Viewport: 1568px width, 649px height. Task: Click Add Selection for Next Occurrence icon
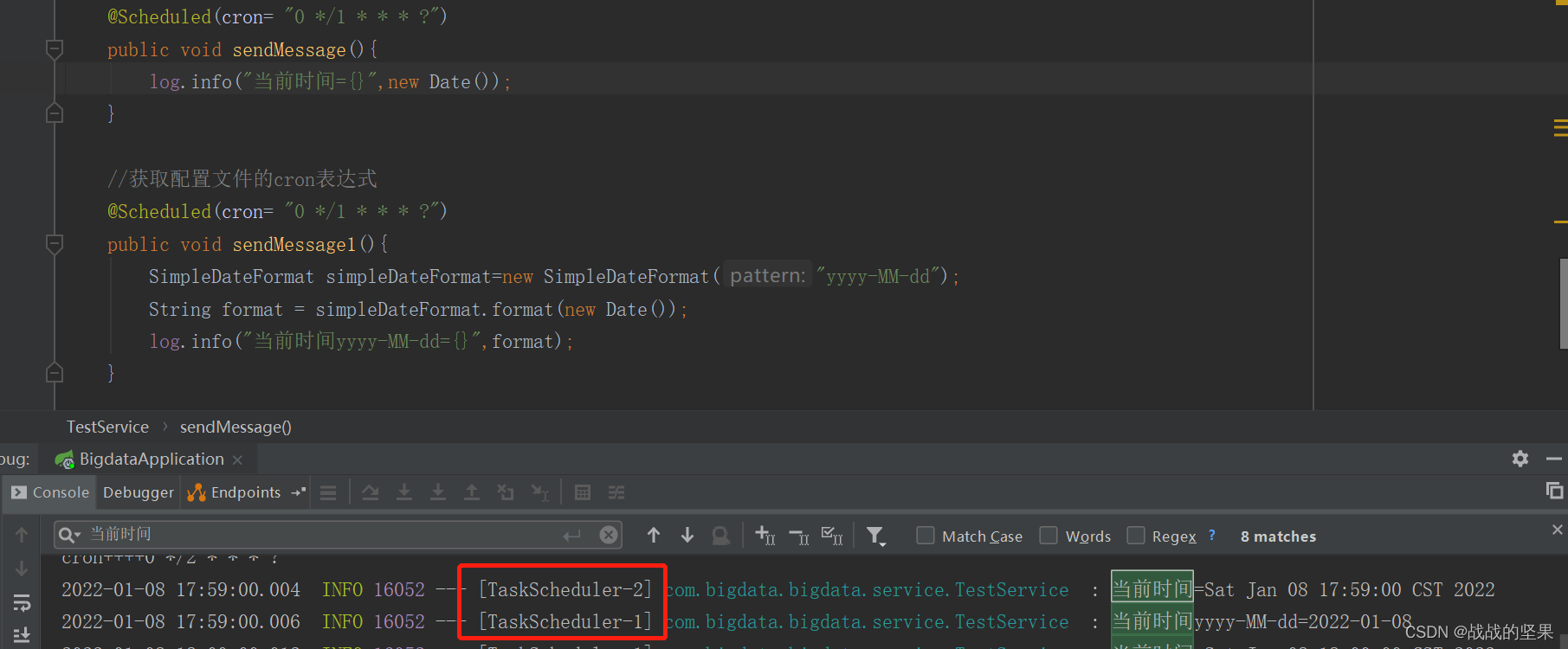(x=765, y=536)
